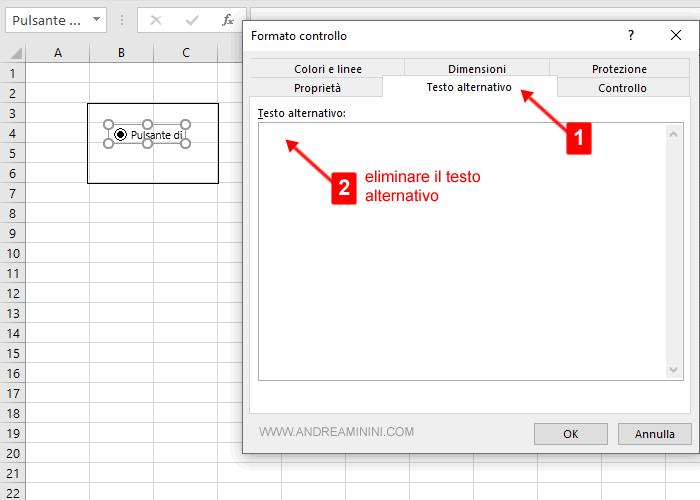Click the Annulla button

coord(654,434)
